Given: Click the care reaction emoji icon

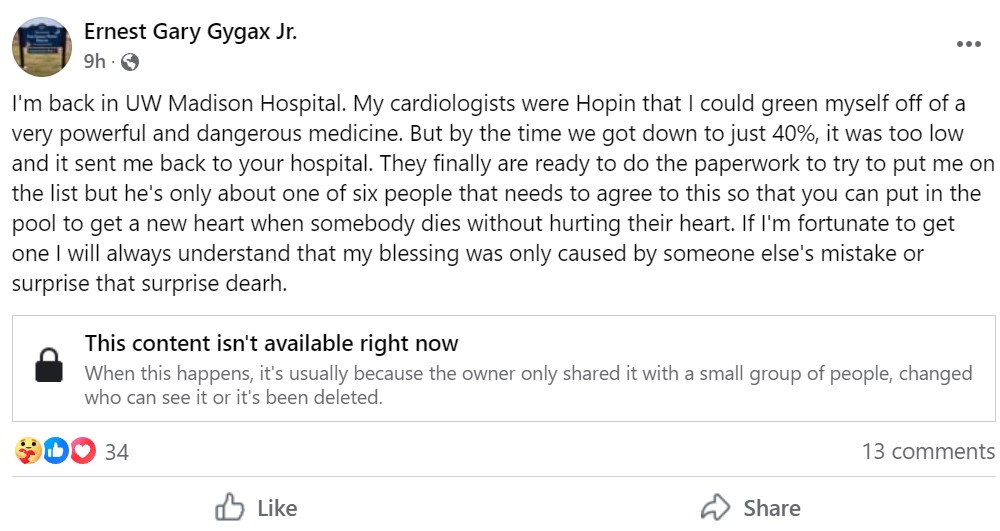Looking at the screenshot, I should (27, 452).
